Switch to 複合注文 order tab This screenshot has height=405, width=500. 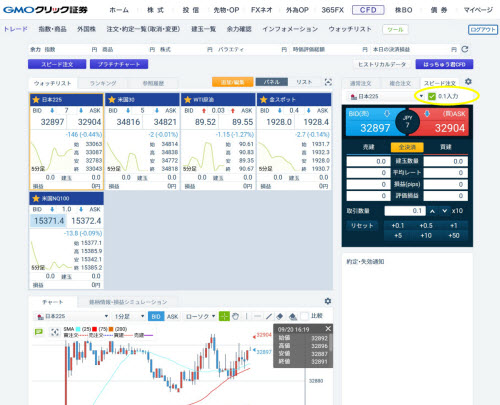point(400,83)
